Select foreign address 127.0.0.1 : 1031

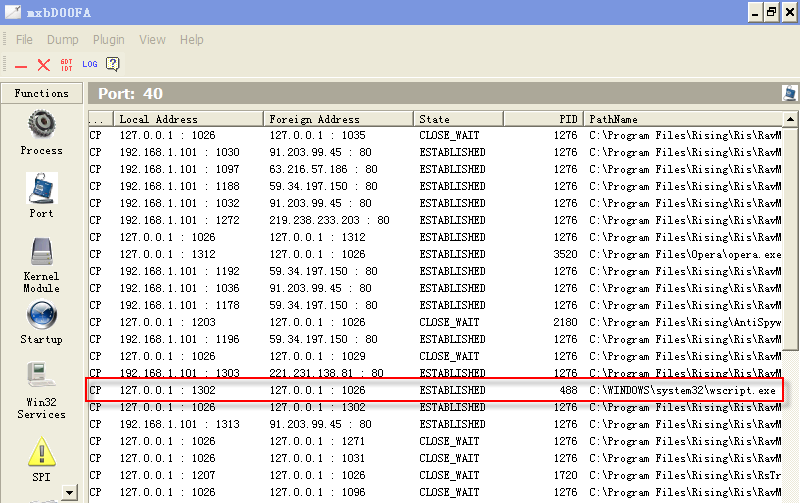point(317,458)
